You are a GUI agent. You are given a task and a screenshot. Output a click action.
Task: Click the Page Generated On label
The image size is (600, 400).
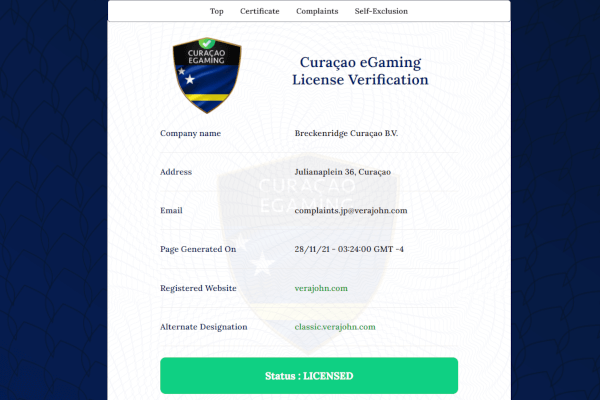pyautogui.click(x=198, y=249)
